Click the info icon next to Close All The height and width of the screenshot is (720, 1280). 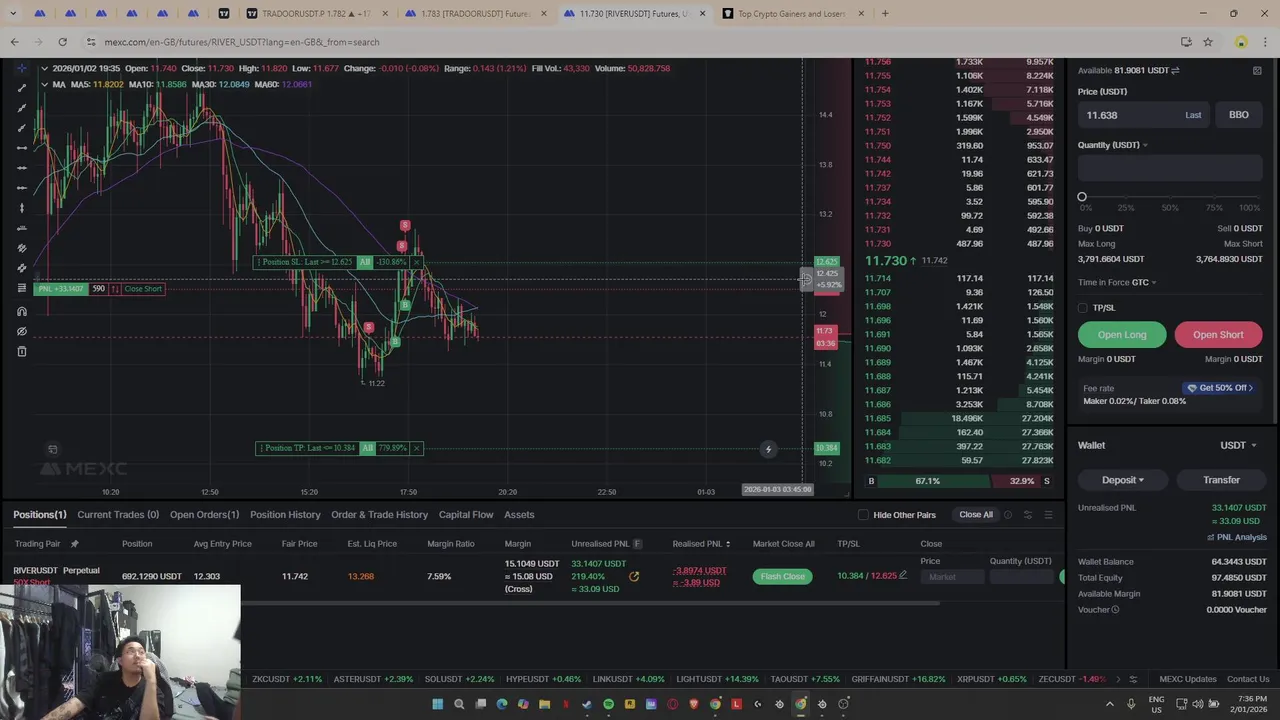1008,515
